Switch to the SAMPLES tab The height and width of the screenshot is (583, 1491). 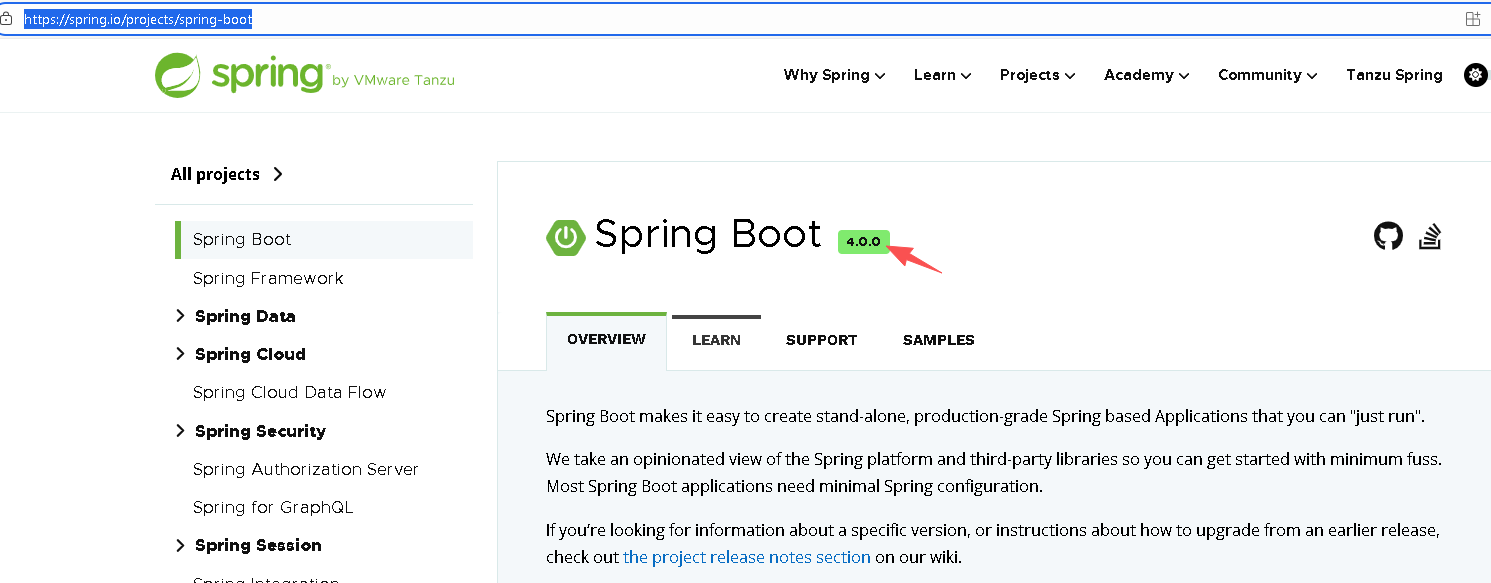click(x=938, y=340)
